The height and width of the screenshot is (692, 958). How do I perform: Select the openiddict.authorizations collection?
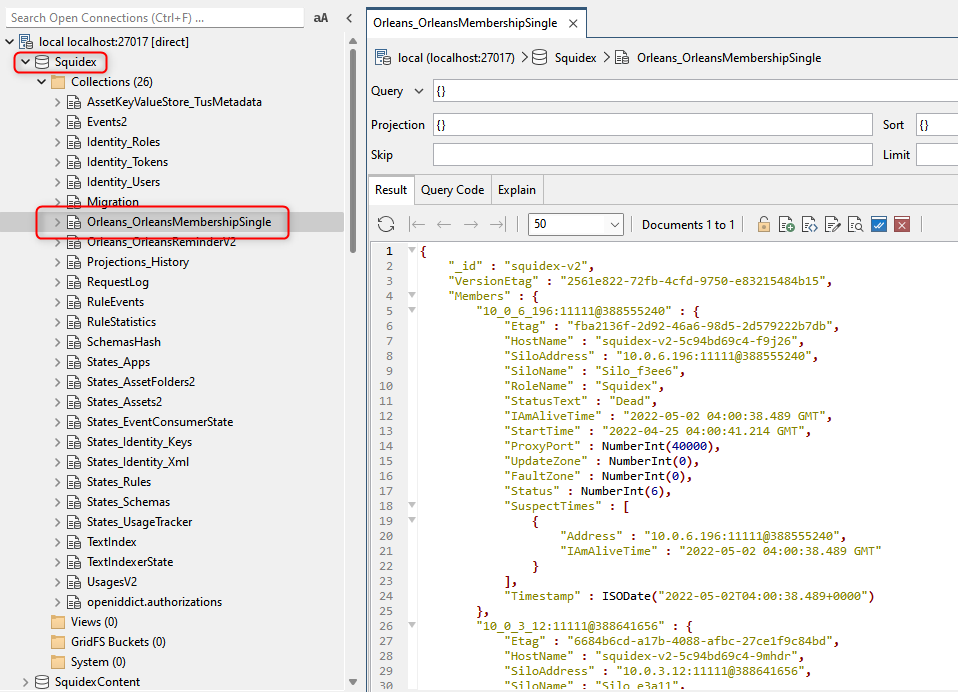coord(154,602)
